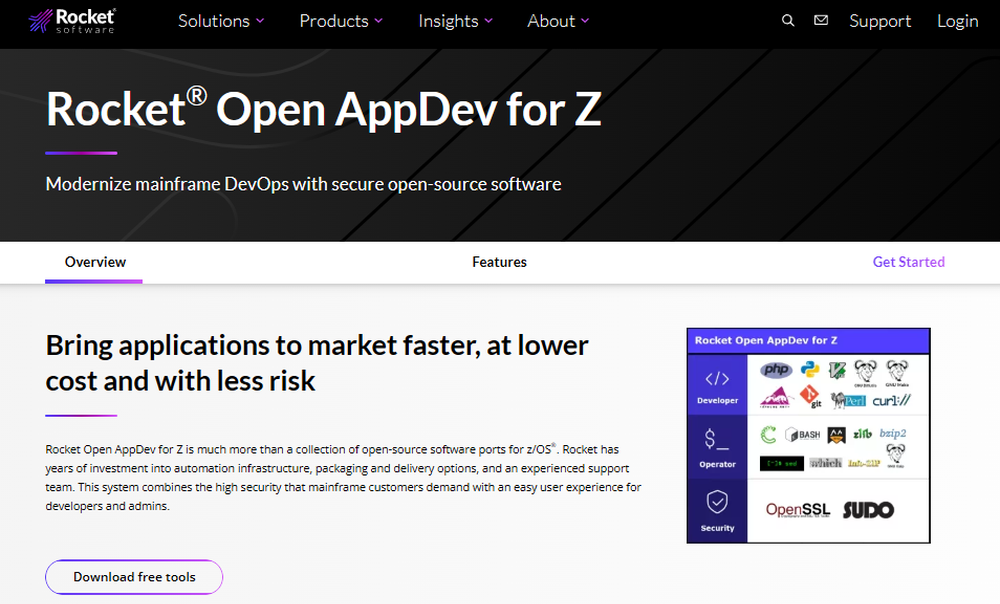Go to the Get Started tab
Viewport: 1000px width, 604px height.
908,262
